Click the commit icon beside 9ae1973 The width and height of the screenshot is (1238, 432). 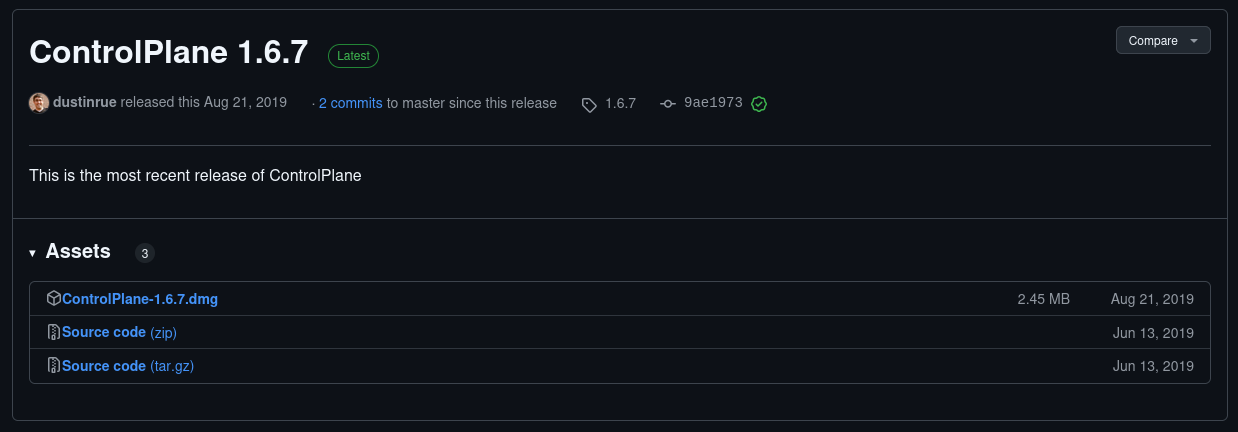[x=668, y=104]
